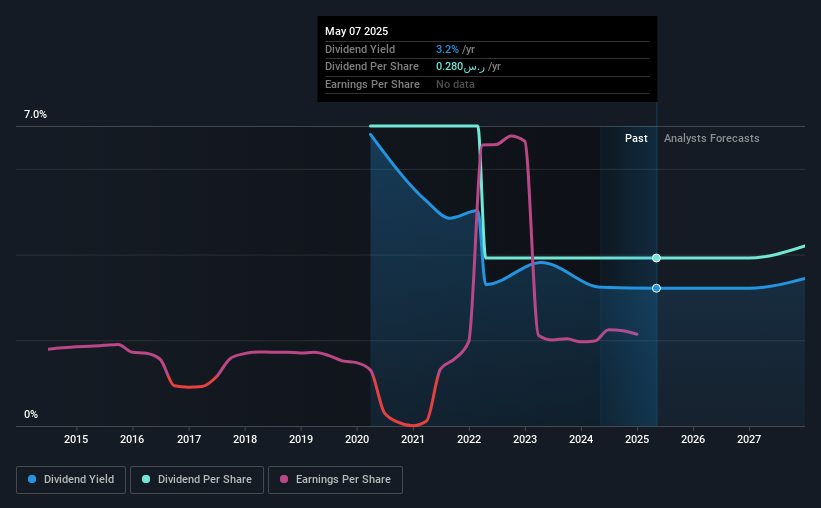Click the tooltip 'Earnings Per Share' row label
Screen dimensions: 821x508
coord(372,84)
